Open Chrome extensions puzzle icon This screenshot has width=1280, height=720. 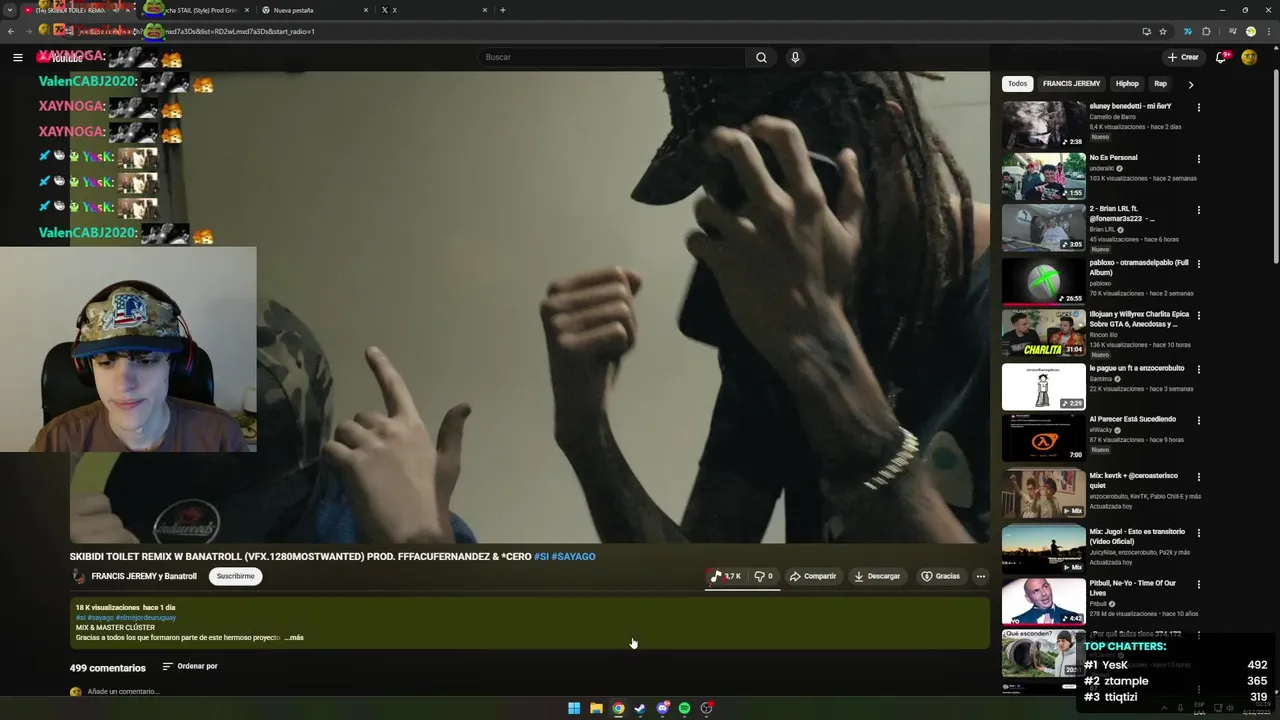click(x=1206, y=31)
